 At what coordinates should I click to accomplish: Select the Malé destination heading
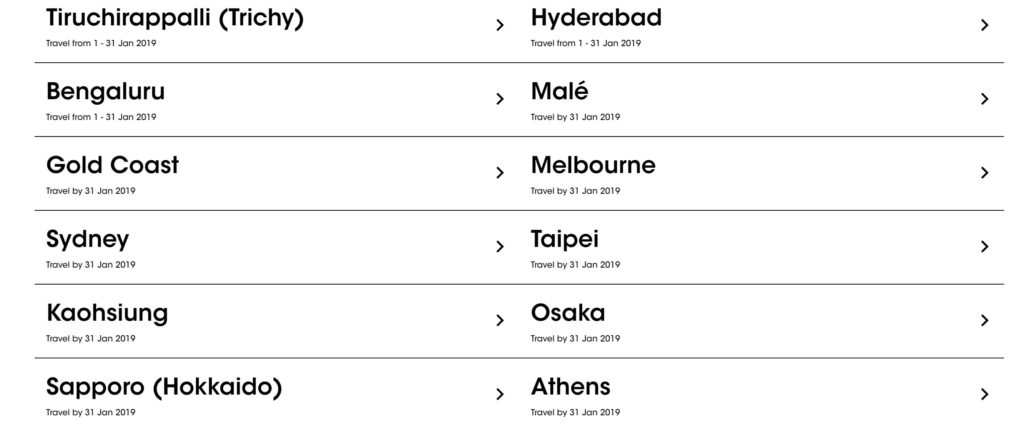[x=559, y=91]
